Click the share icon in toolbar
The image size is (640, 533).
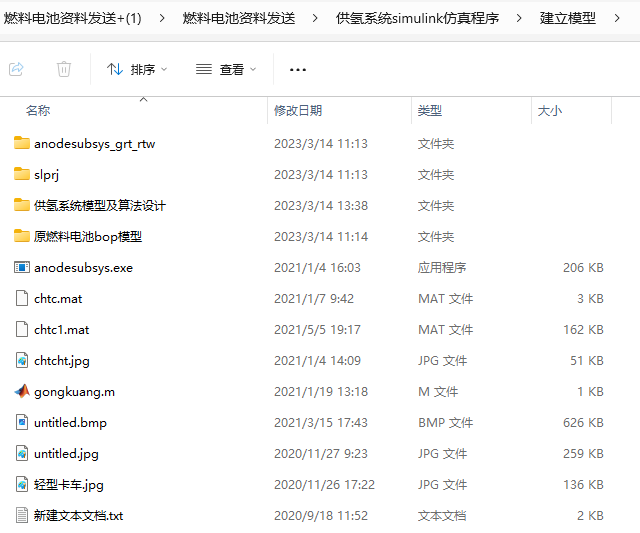17,69
